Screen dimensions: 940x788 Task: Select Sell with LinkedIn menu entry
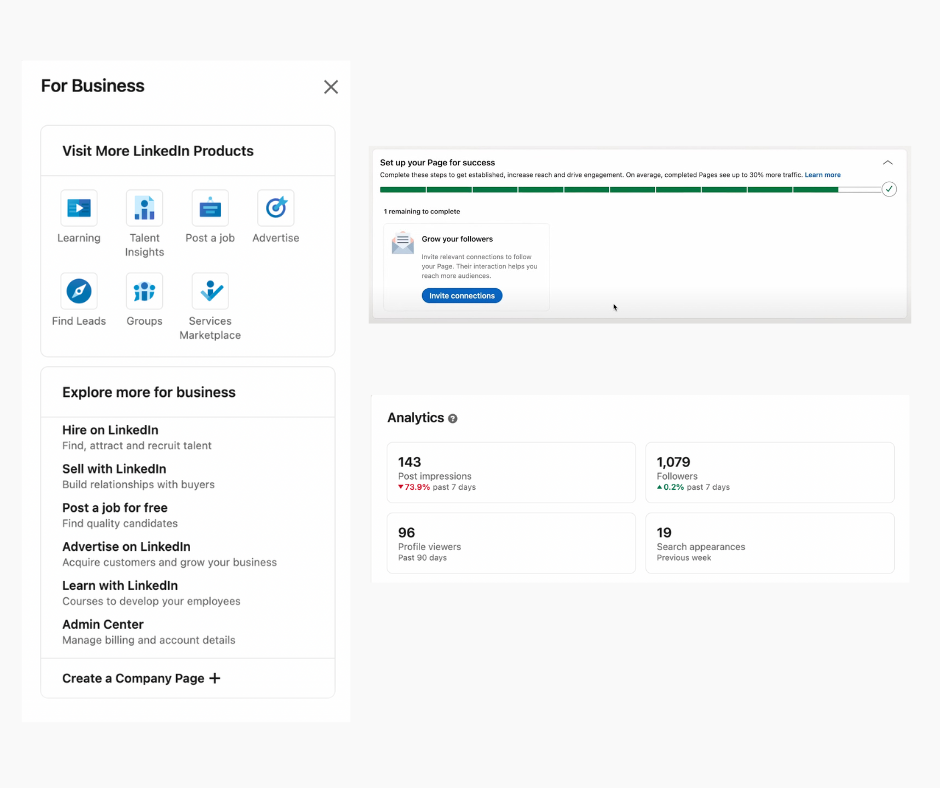coord(114,469)
